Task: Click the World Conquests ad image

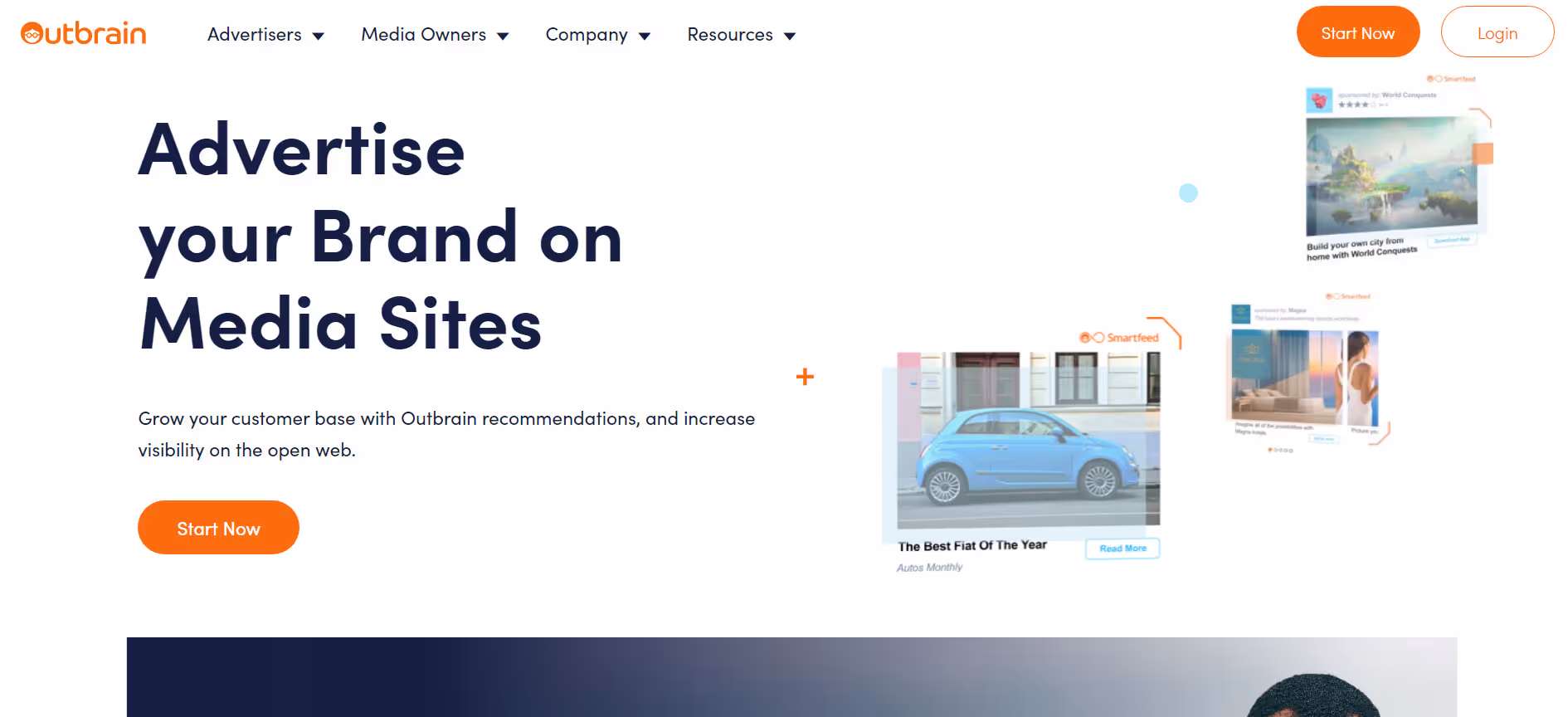Action: pyautogui.click(x=1391, y=176)
